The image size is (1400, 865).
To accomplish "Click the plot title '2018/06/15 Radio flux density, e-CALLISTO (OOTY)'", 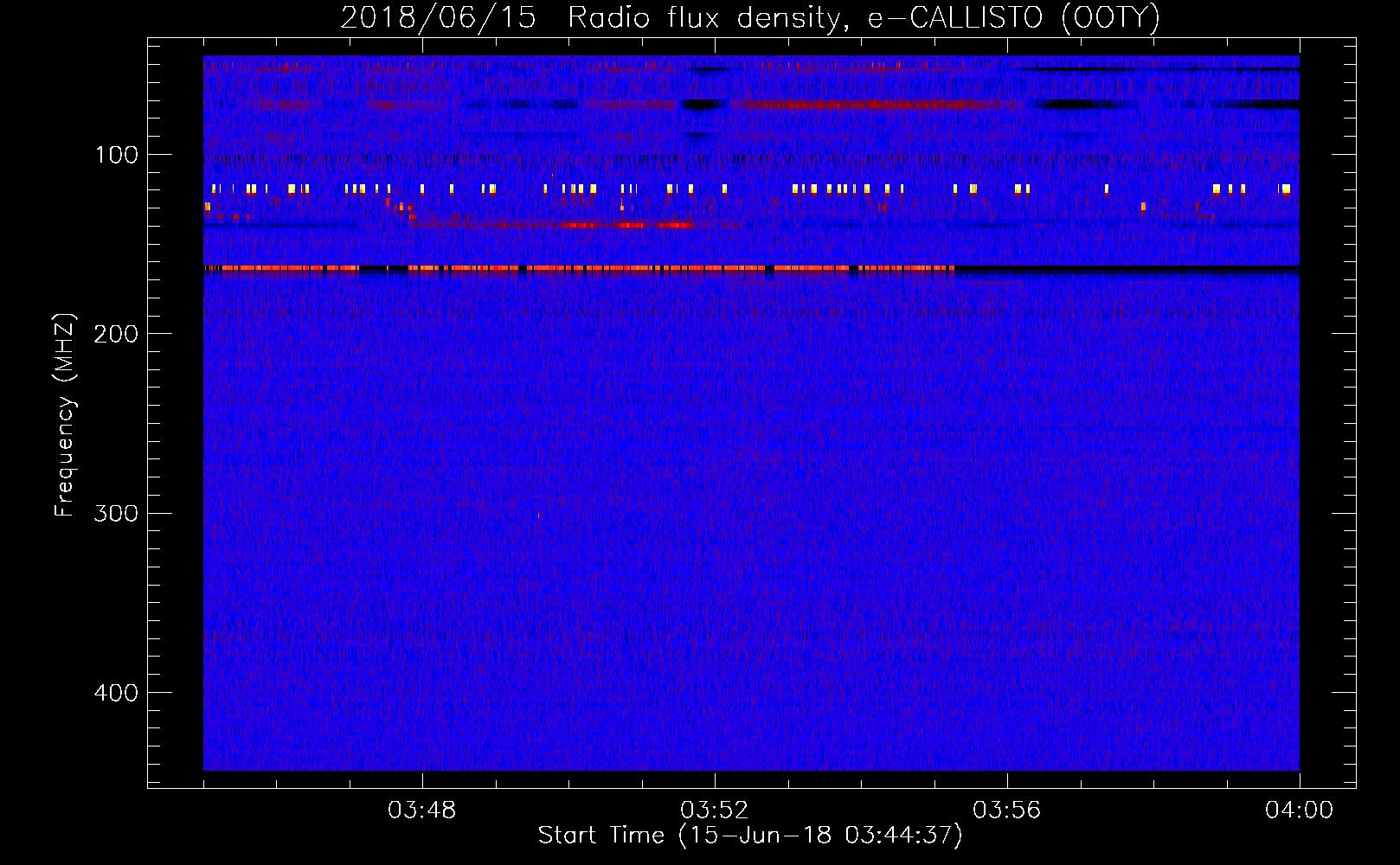I will (x=750, y=17).
